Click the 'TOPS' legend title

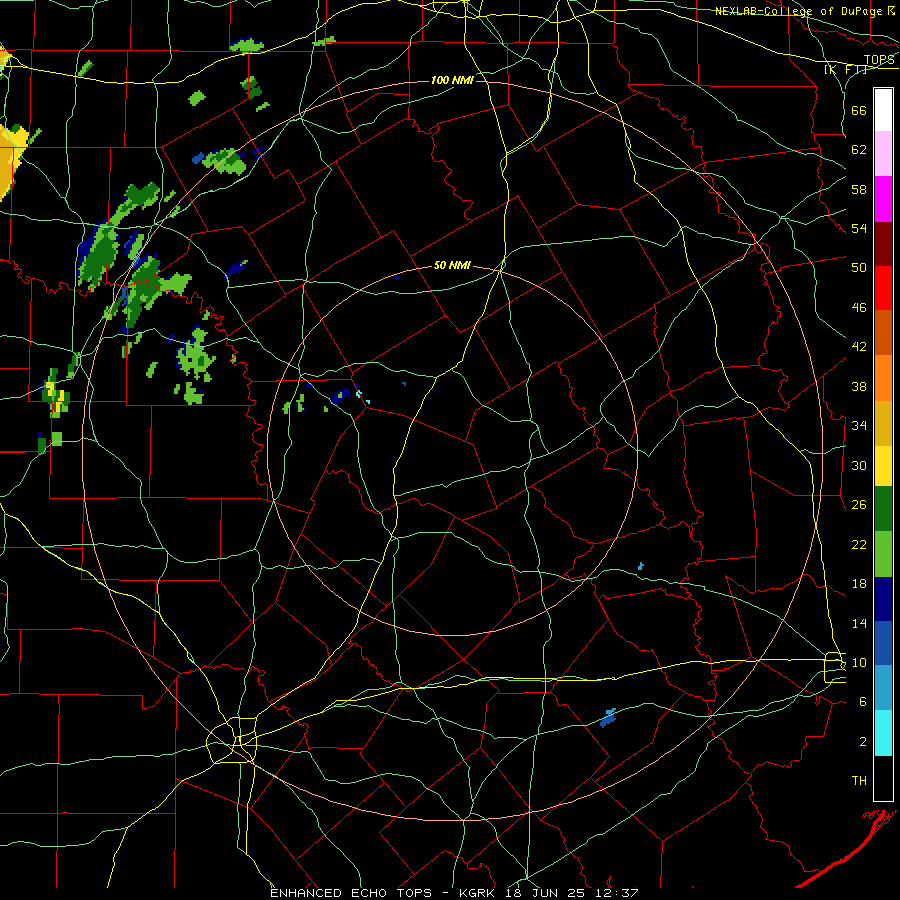879,60
